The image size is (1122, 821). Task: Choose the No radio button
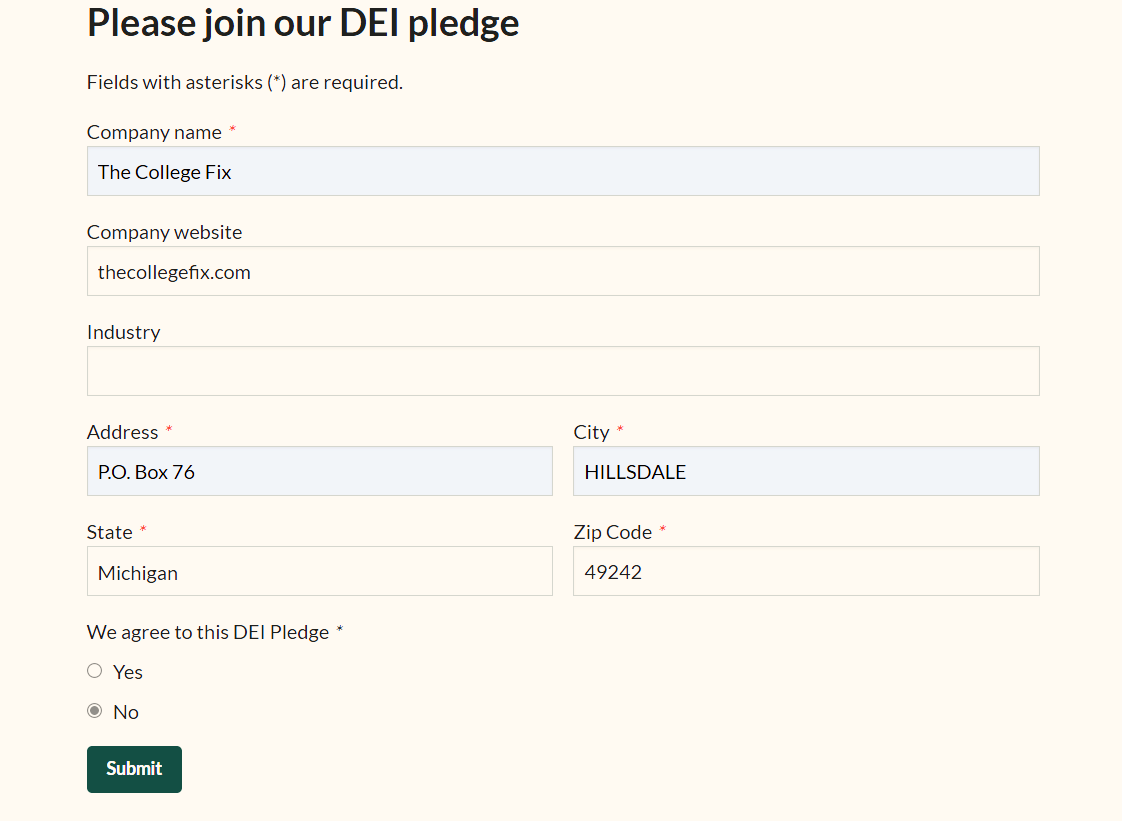click(x=94, y=711)
